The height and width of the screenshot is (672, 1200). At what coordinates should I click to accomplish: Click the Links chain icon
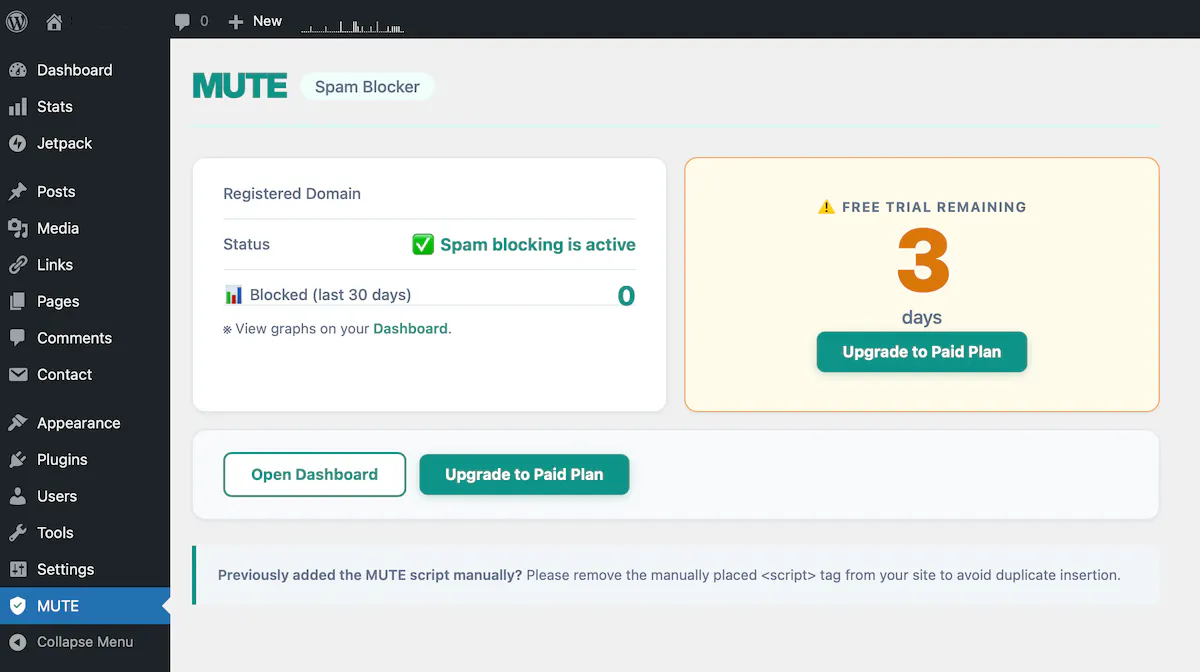click(x=18, y=265)
